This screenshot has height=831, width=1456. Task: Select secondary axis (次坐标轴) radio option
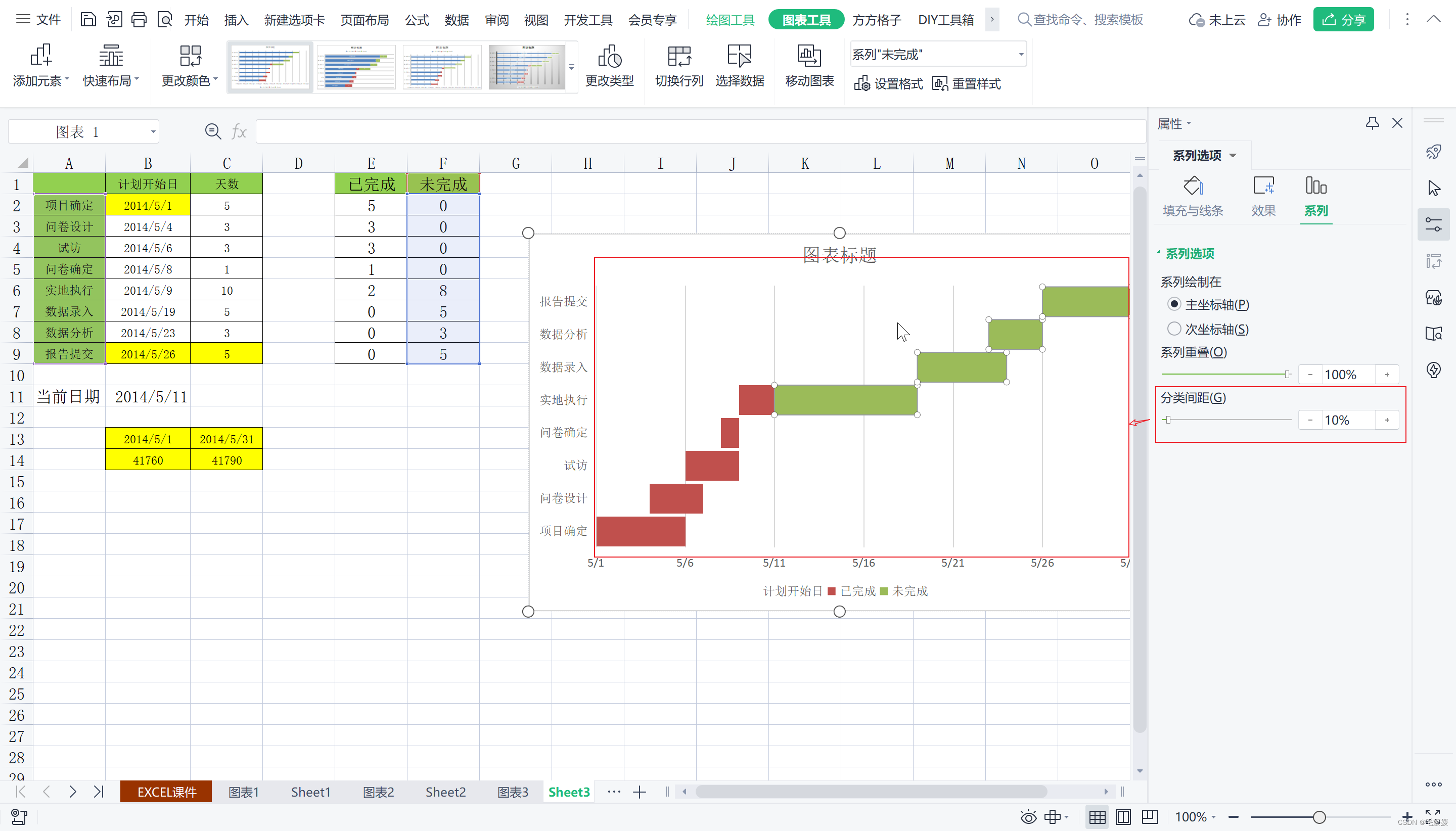1174,329
